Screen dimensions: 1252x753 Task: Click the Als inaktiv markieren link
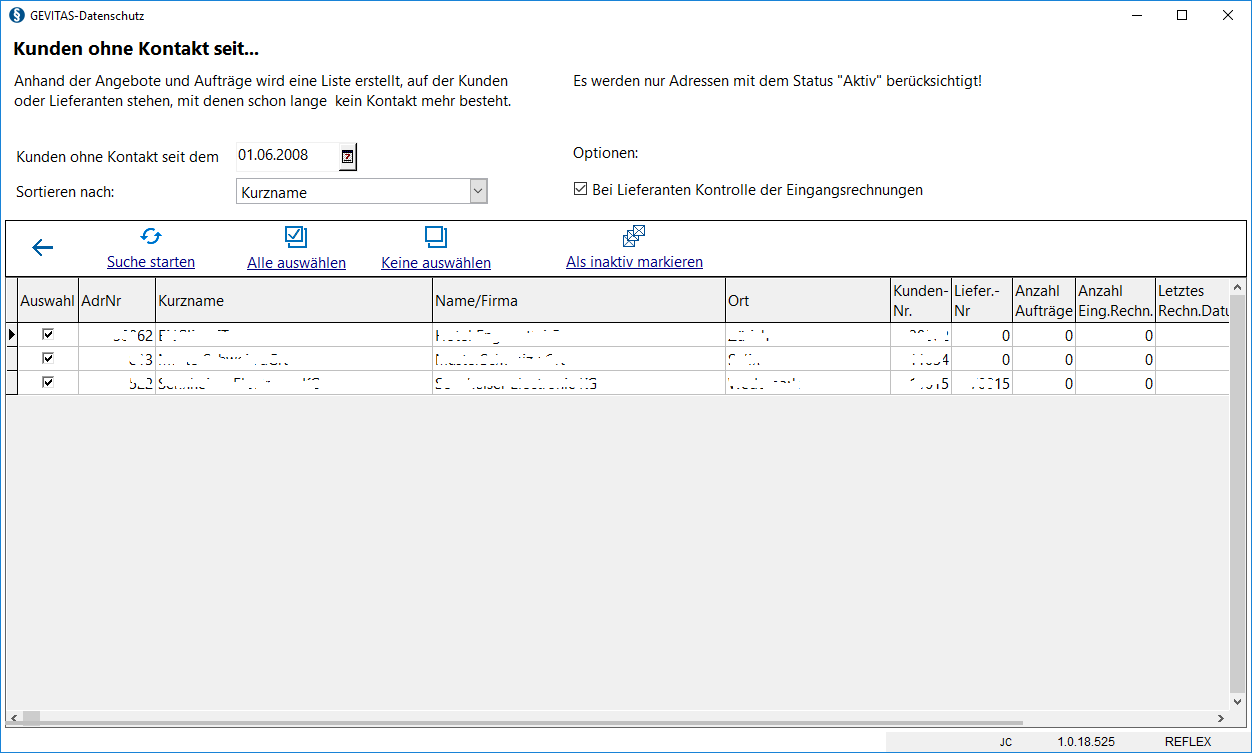click(x=634, y=262)
